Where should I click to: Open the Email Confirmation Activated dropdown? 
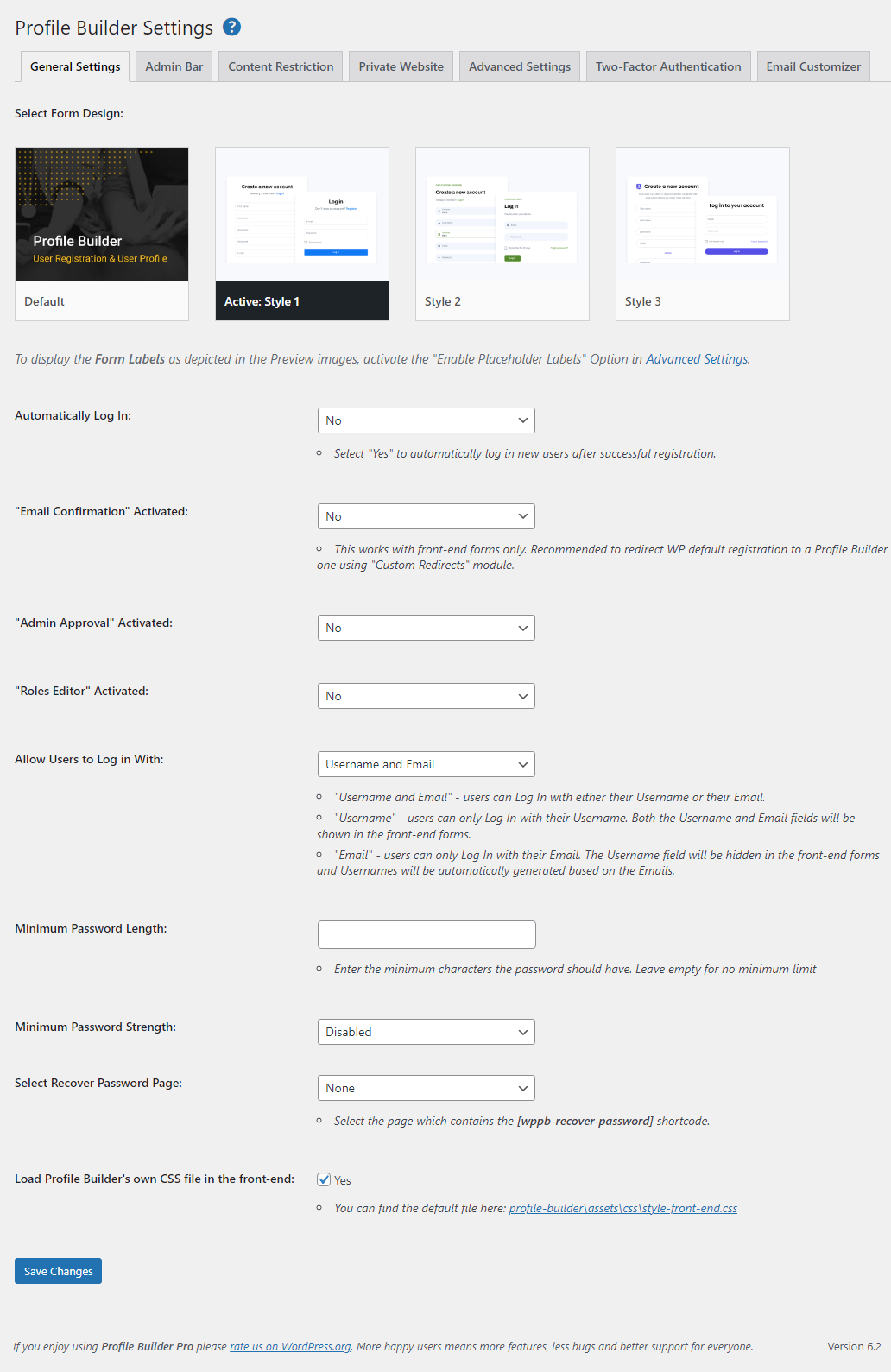(x=427, y=516)
